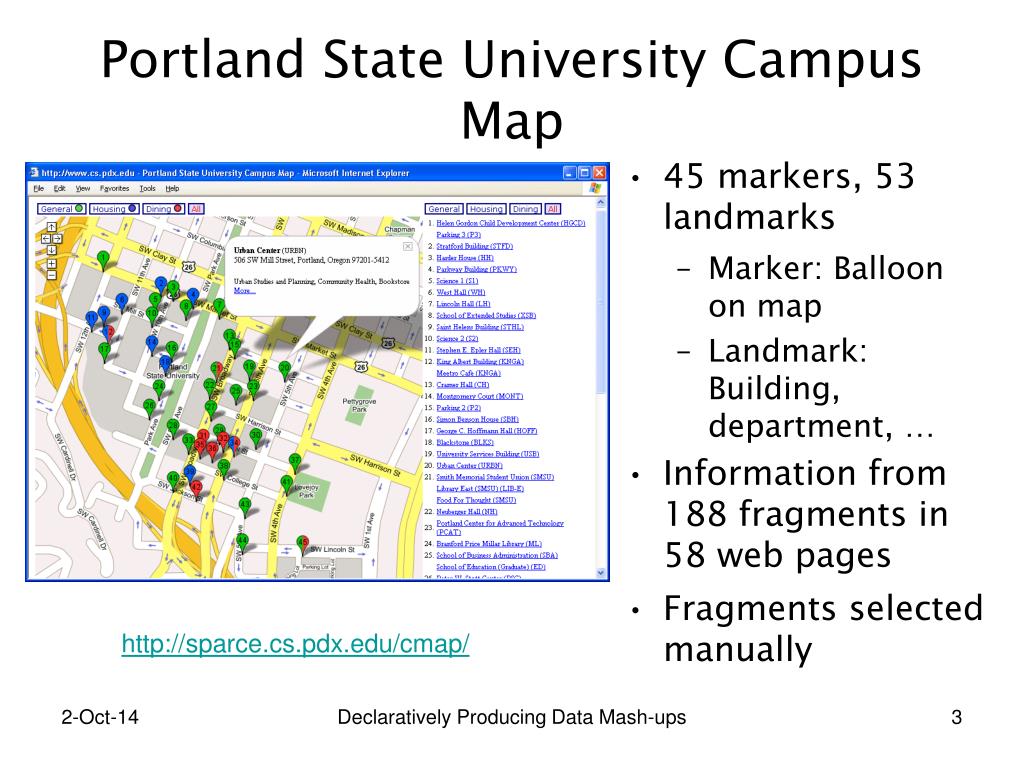The height and width of the screenshot is (768, 1024).
Task: Select green map marker number 26
Action: pos(150,408)
